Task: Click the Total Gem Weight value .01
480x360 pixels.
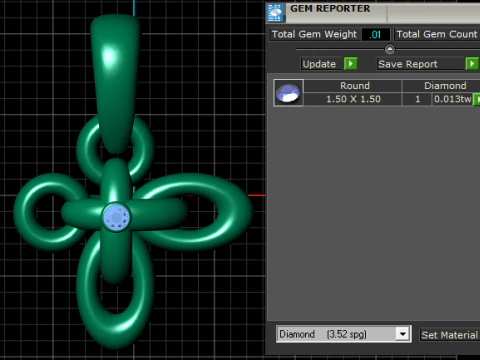Action: (376, 34)
